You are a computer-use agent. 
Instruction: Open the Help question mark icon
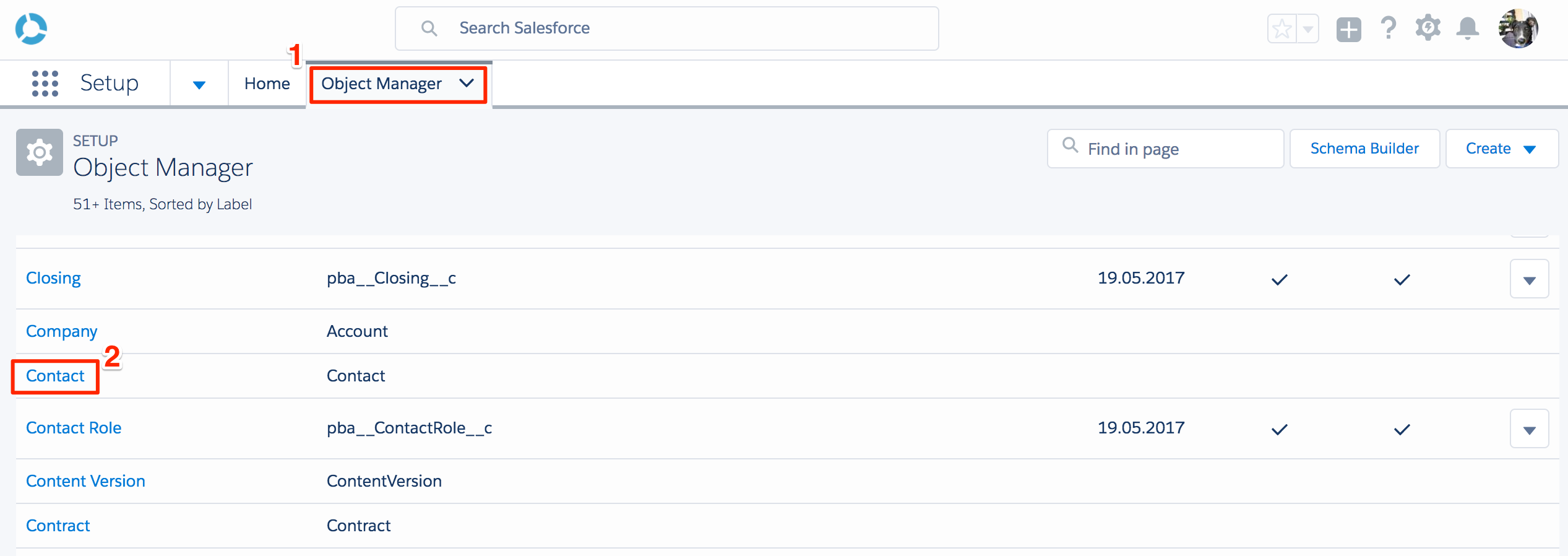pyautogui.click(x=1389, y=28)
